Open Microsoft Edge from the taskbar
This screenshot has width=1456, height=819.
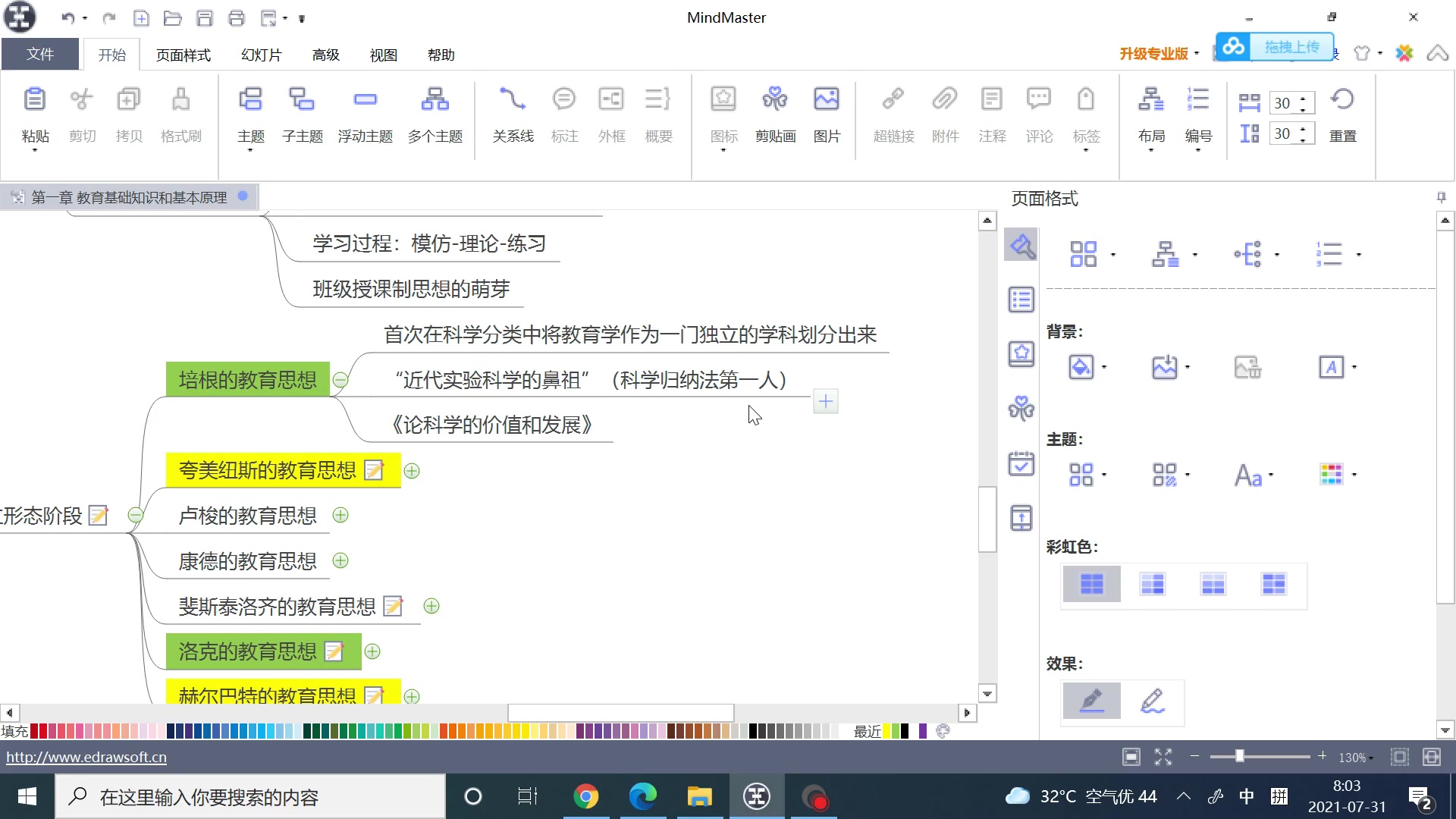(643, 796)
